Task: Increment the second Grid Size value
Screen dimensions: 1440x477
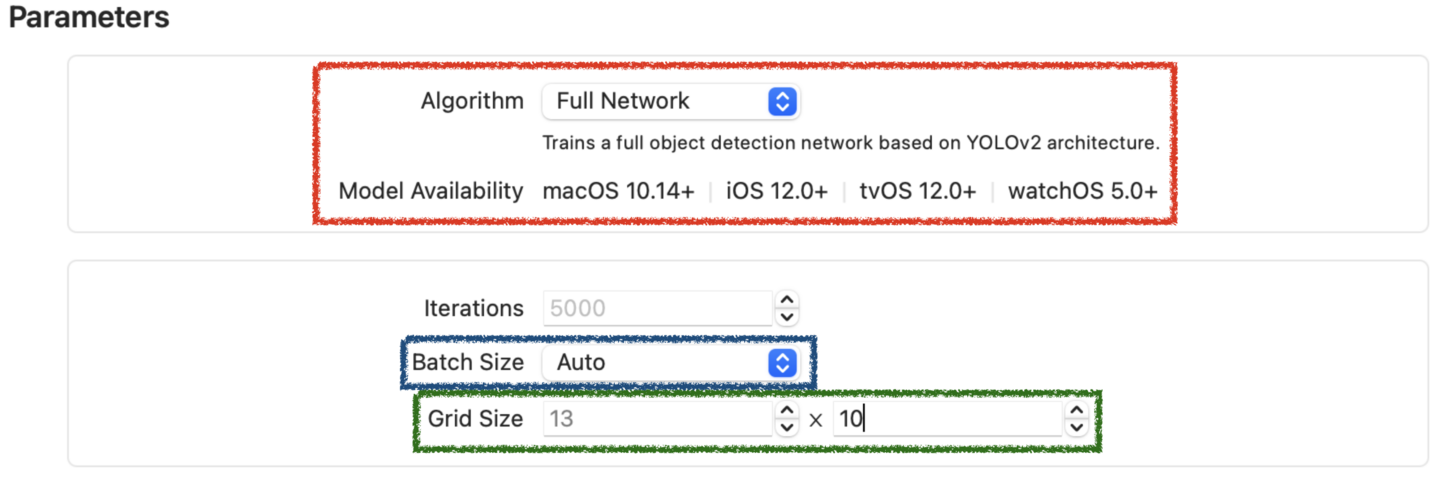Action: click(1076, 411)
